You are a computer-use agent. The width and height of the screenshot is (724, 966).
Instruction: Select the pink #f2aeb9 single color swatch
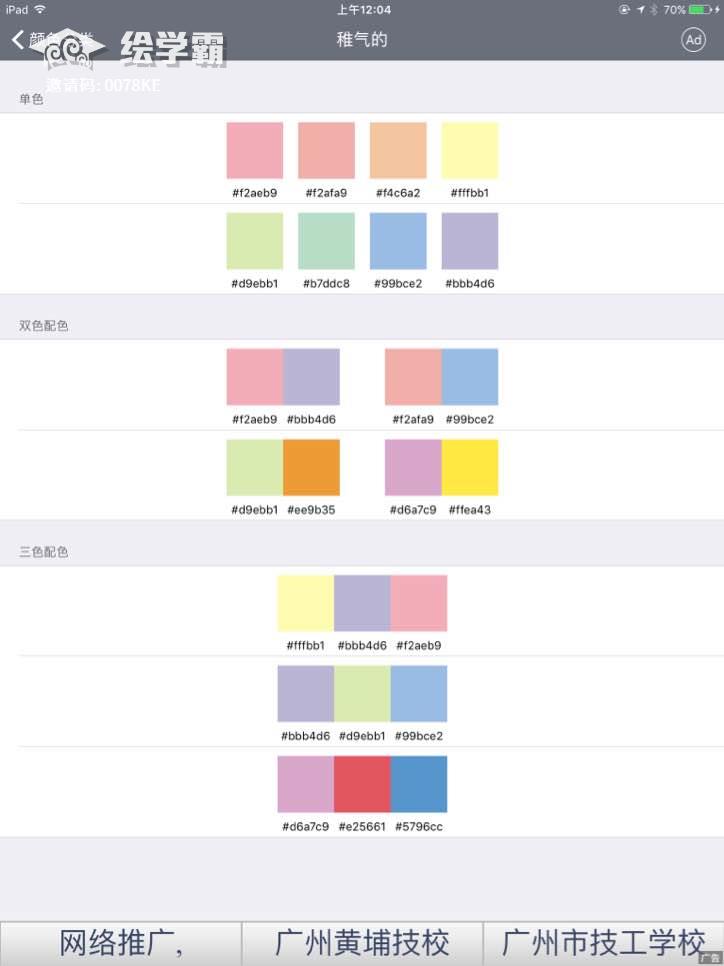click(x=255, y=151)
